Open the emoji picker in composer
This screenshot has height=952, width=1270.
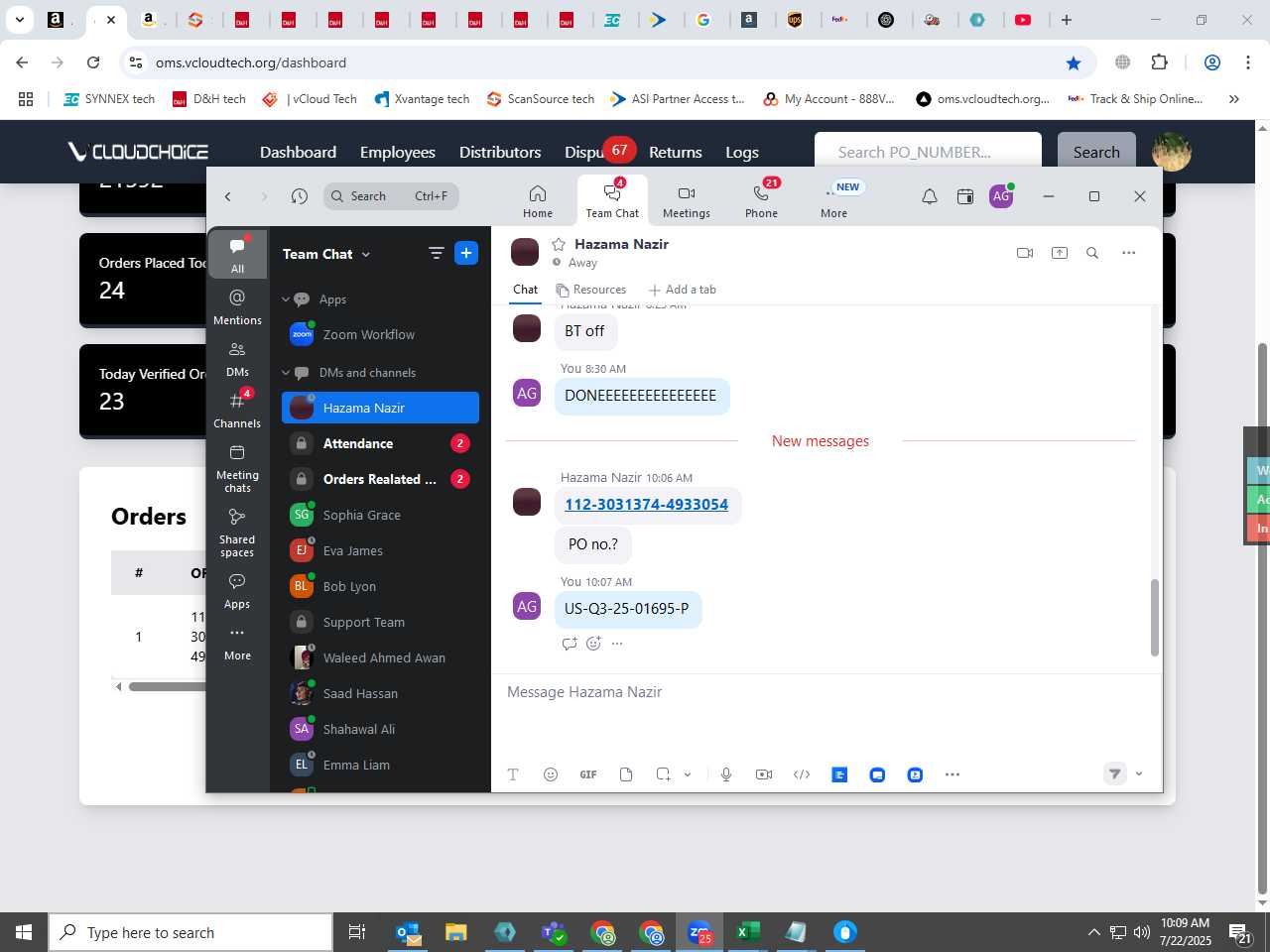(551, 774)
